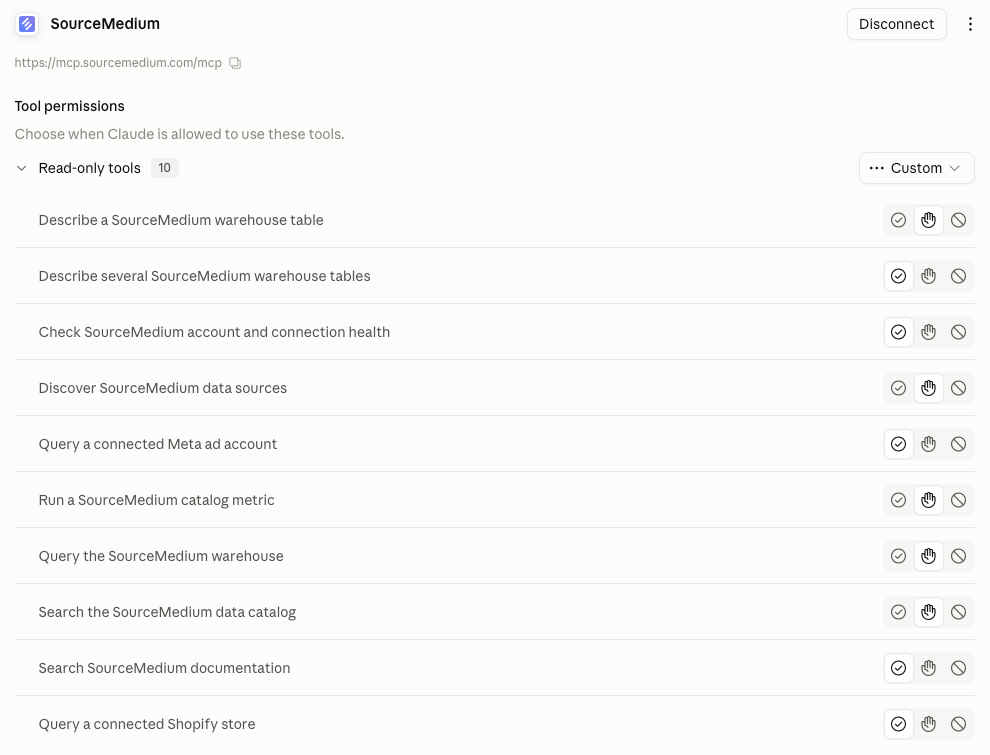The image size is (990, 755).
Task: Always allow Check account and connection health
Action: pyautogui.click(x=898, y=332)
